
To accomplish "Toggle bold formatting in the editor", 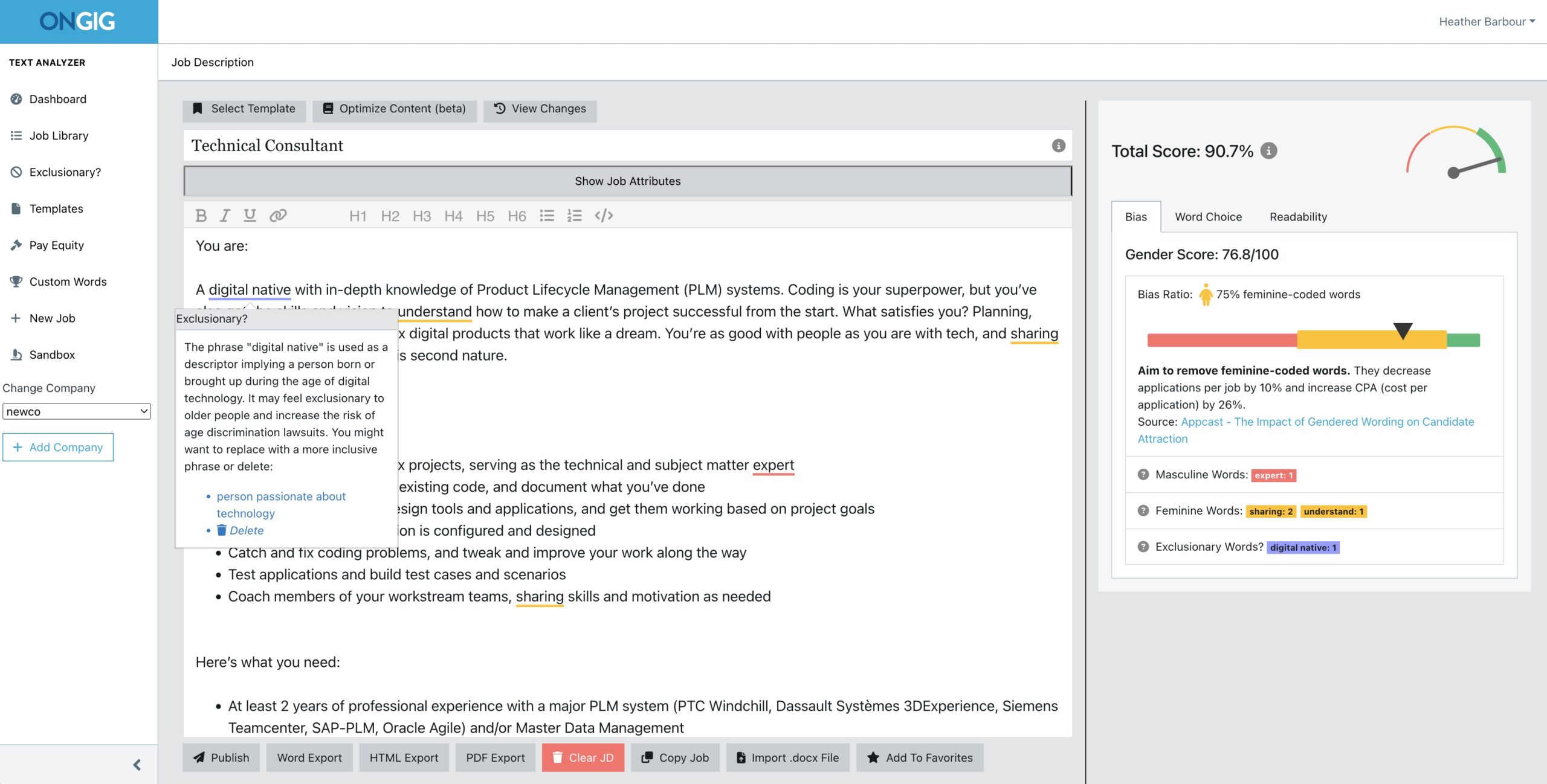I will point(201,216).
